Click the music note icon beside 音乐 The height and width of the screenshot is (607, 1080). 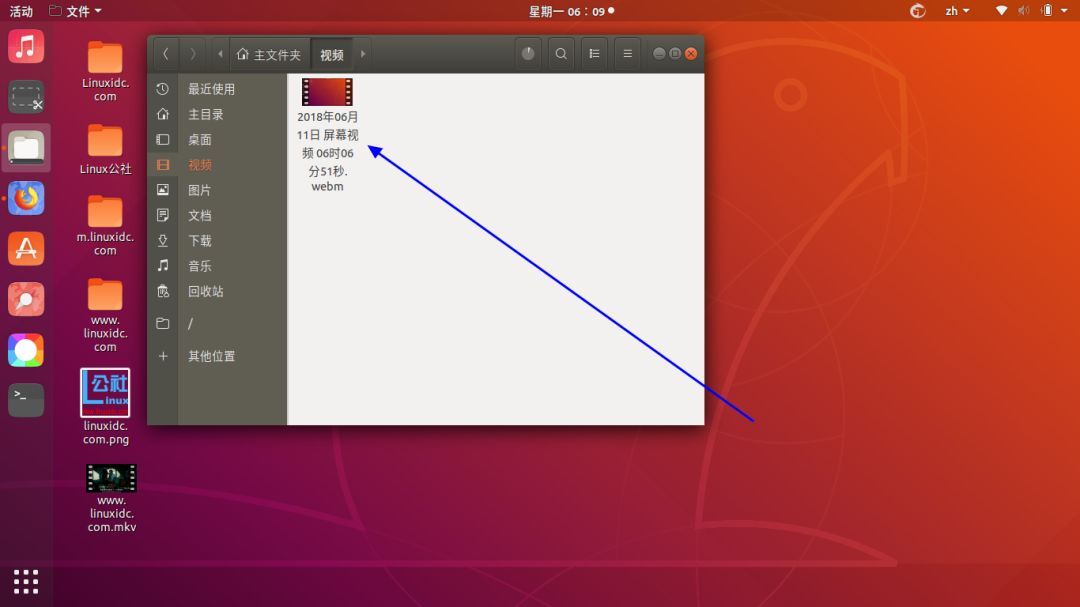coord(163,266)
